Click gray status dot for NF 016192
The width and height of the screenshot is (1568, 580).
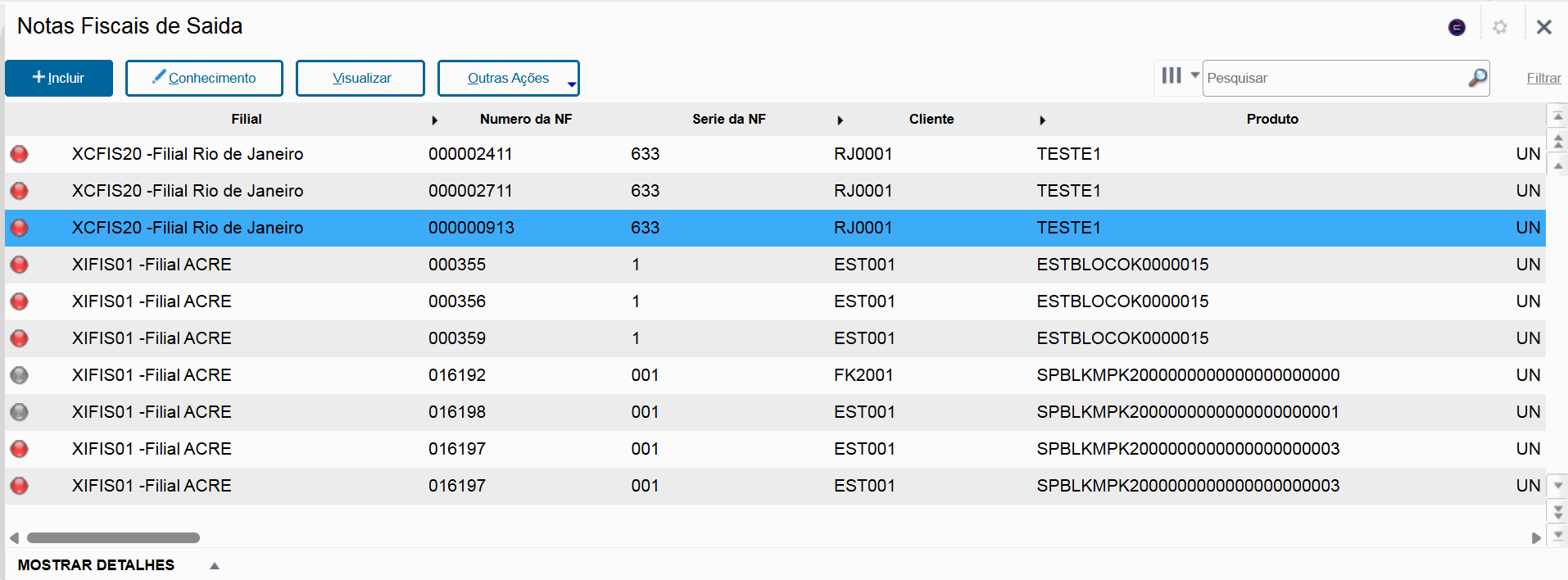point(19,375)
